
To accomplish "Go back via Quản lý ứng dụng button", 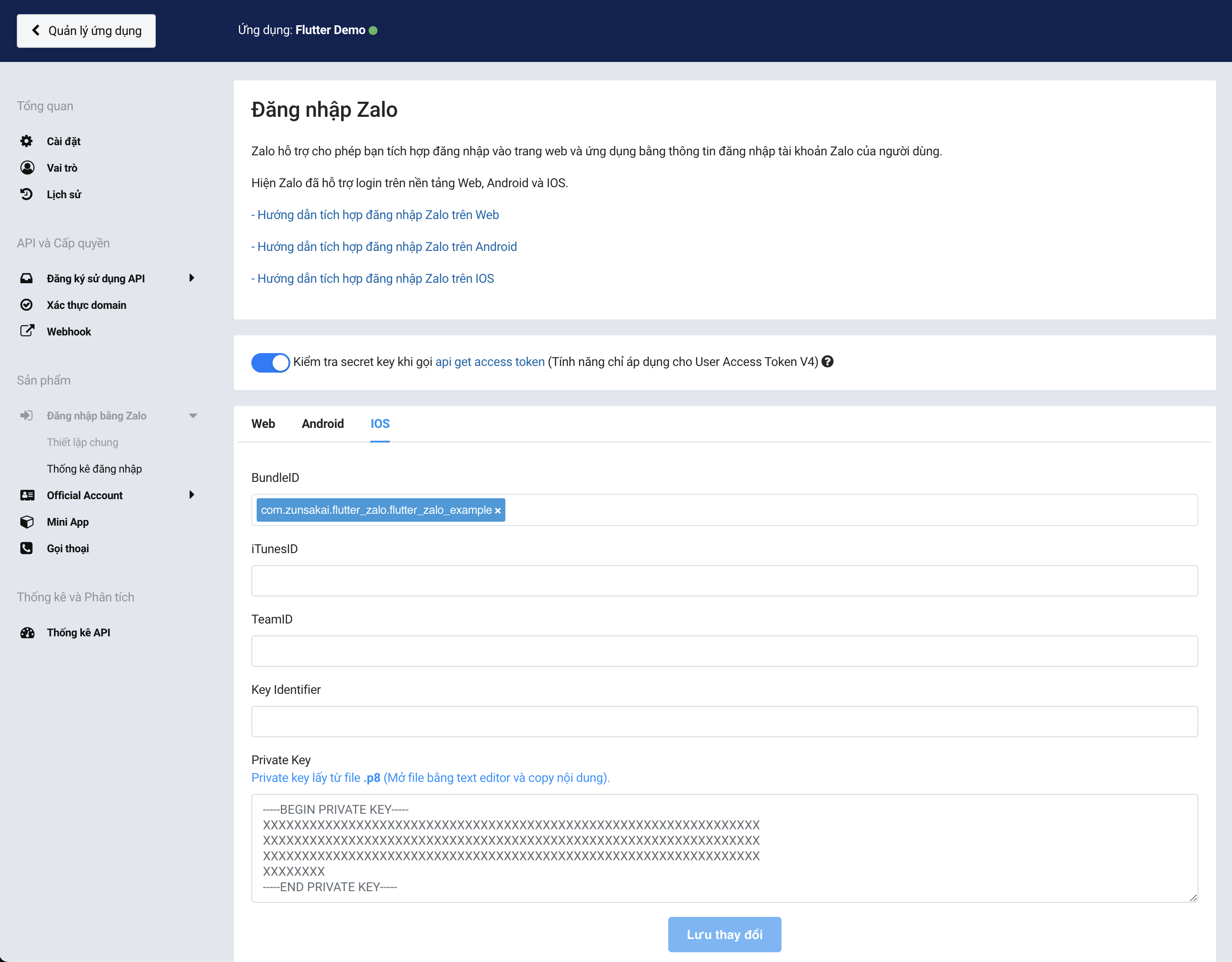I will (86, 31).
